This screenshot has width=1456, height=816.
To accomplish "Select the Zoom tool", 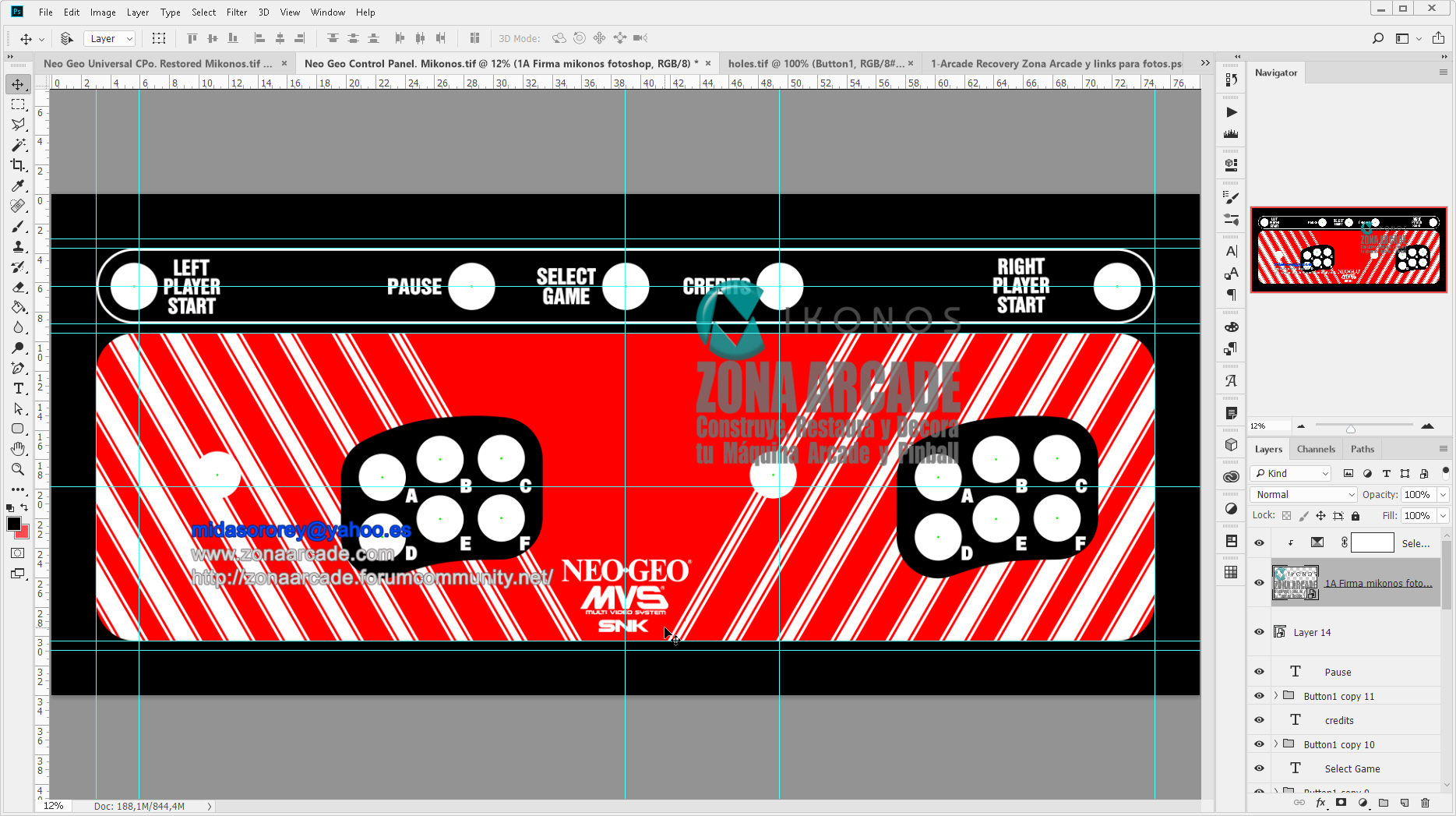I will (x=18, y=469).
